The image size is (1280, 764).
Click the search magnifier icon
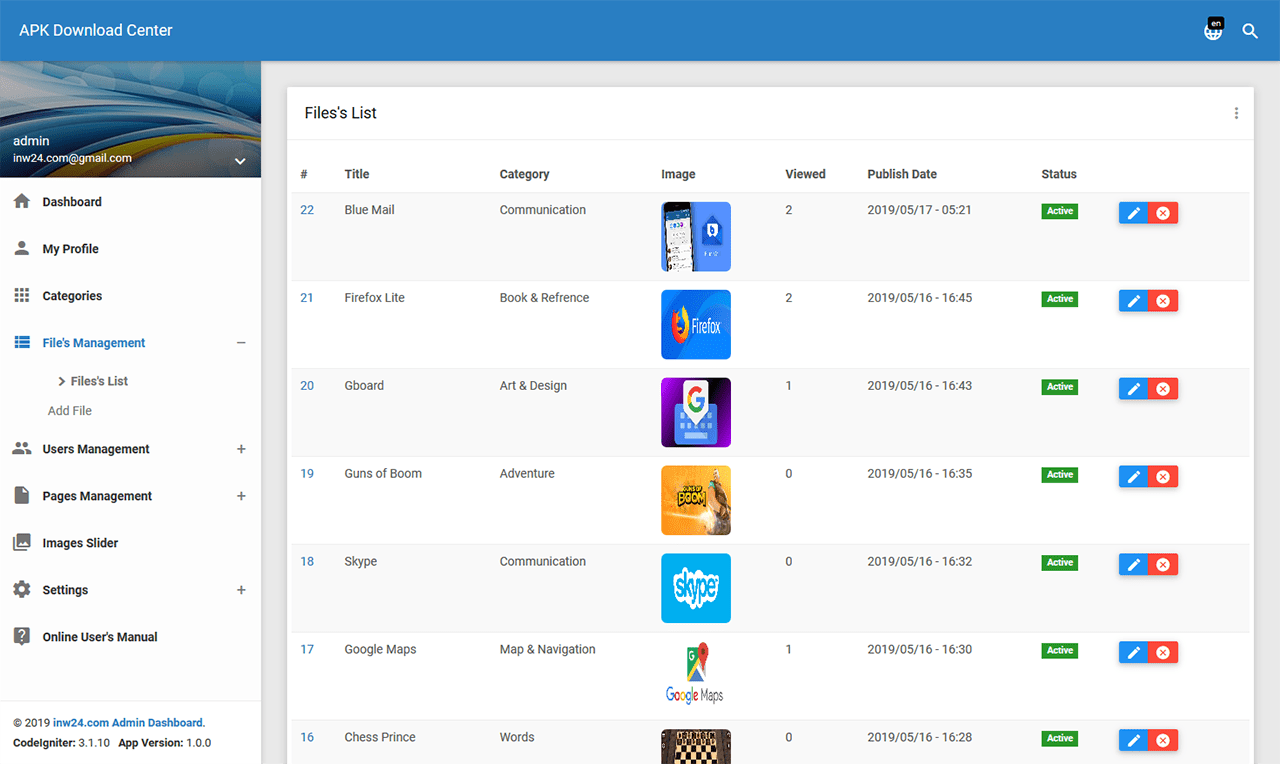(1250, 31)
